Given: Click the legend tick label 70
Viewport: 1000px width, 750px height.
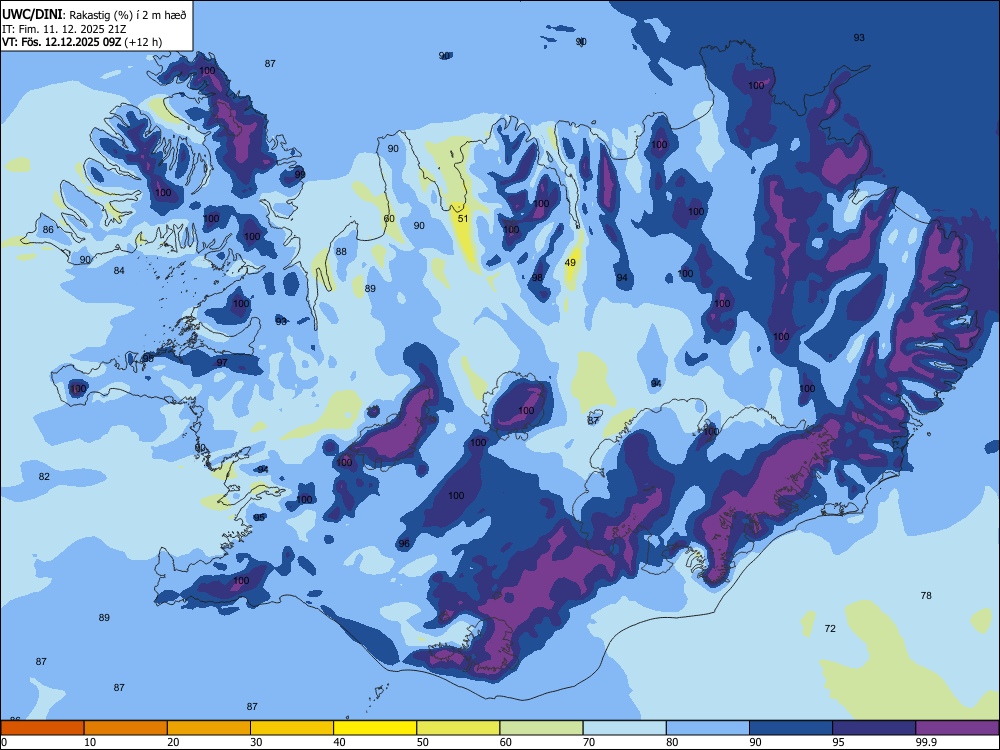Looking at the screenshot, I should click(x=589, y=742).
